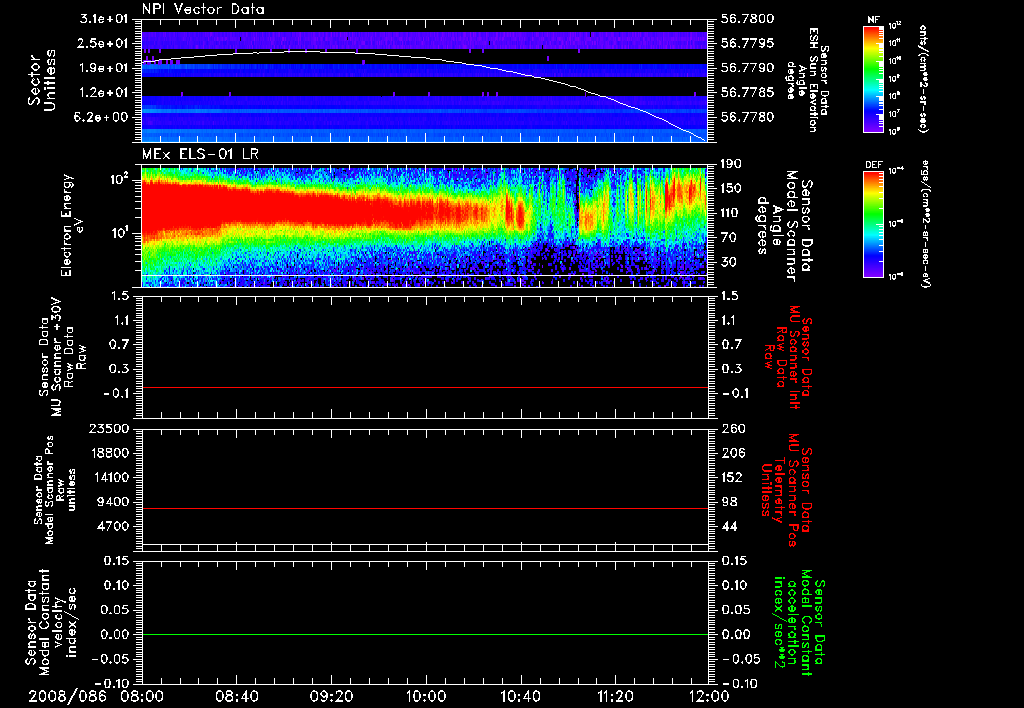This screenshot has width=1024, height=708.
Task: Click the '110' scanner angle tick label
Action: [731, 213]
